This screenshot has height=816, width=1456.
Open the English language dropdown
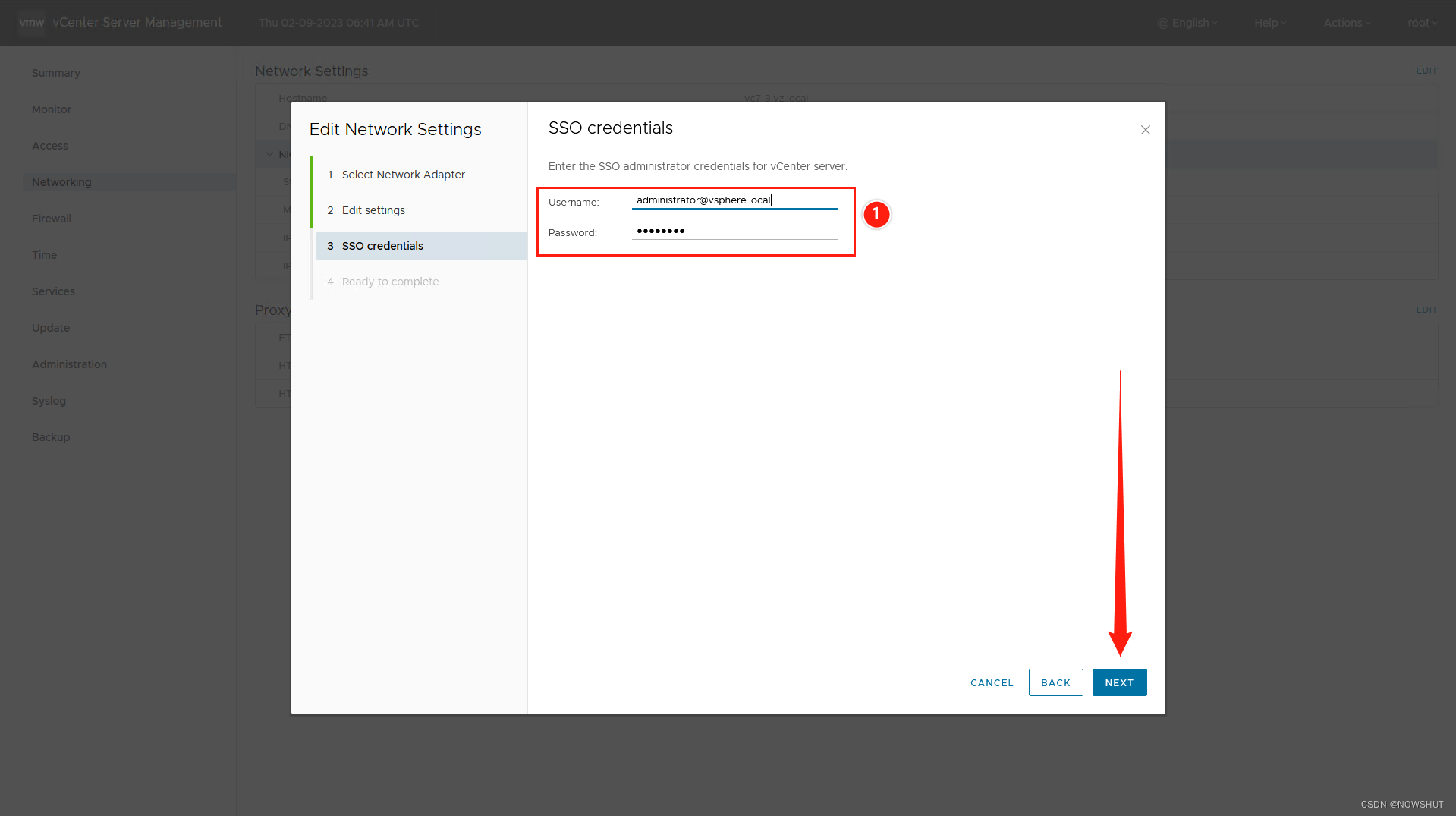tap(1188, 23)
